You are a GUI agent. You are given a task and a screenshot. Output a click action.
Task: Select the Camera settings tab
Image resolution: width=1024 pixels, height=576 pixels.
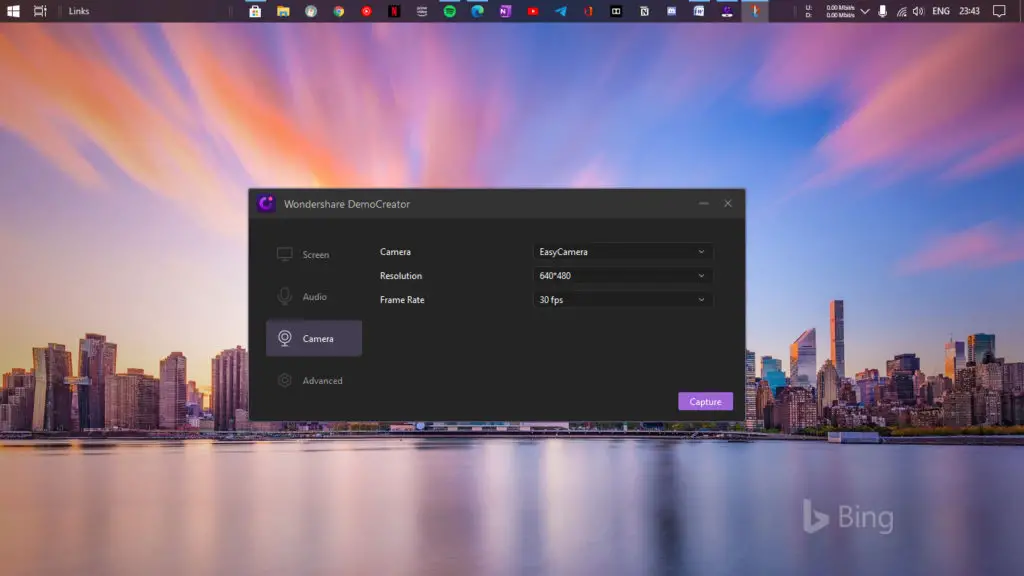(x=313, y=338)
